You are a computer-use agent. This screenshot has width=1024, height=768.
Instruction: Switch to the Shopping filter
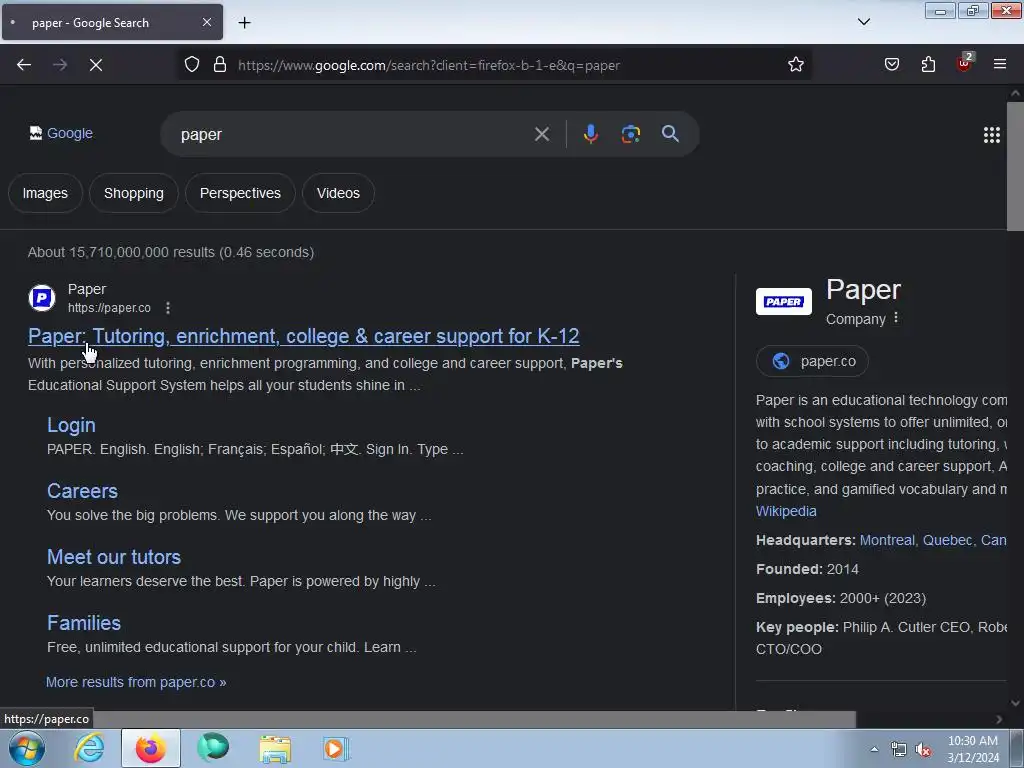coord(134,193)
